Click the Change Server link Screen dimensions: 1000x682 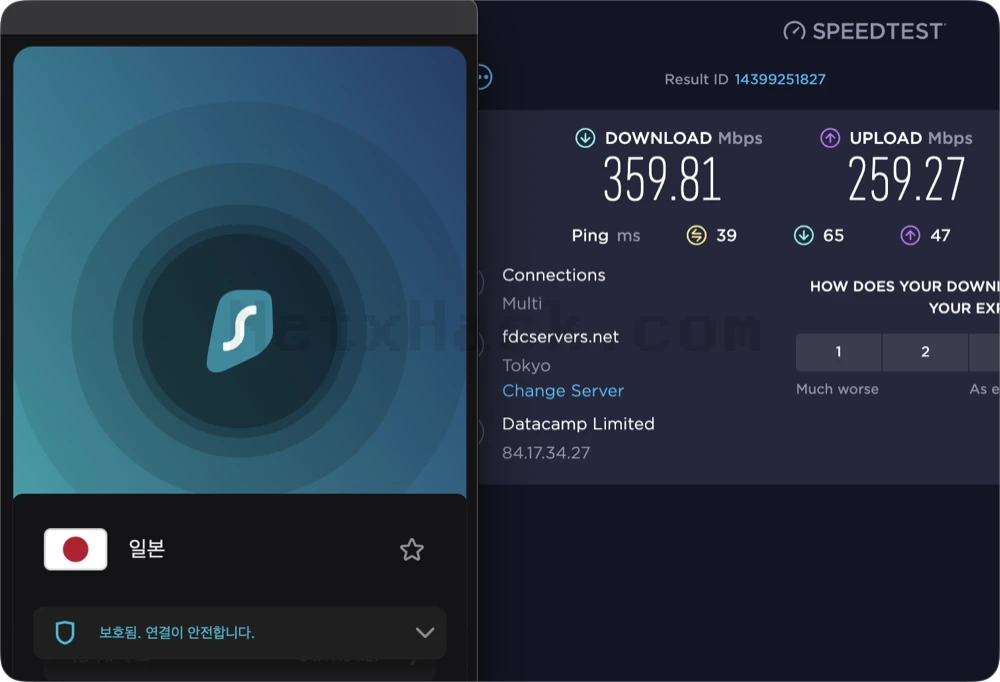[563, 390]
